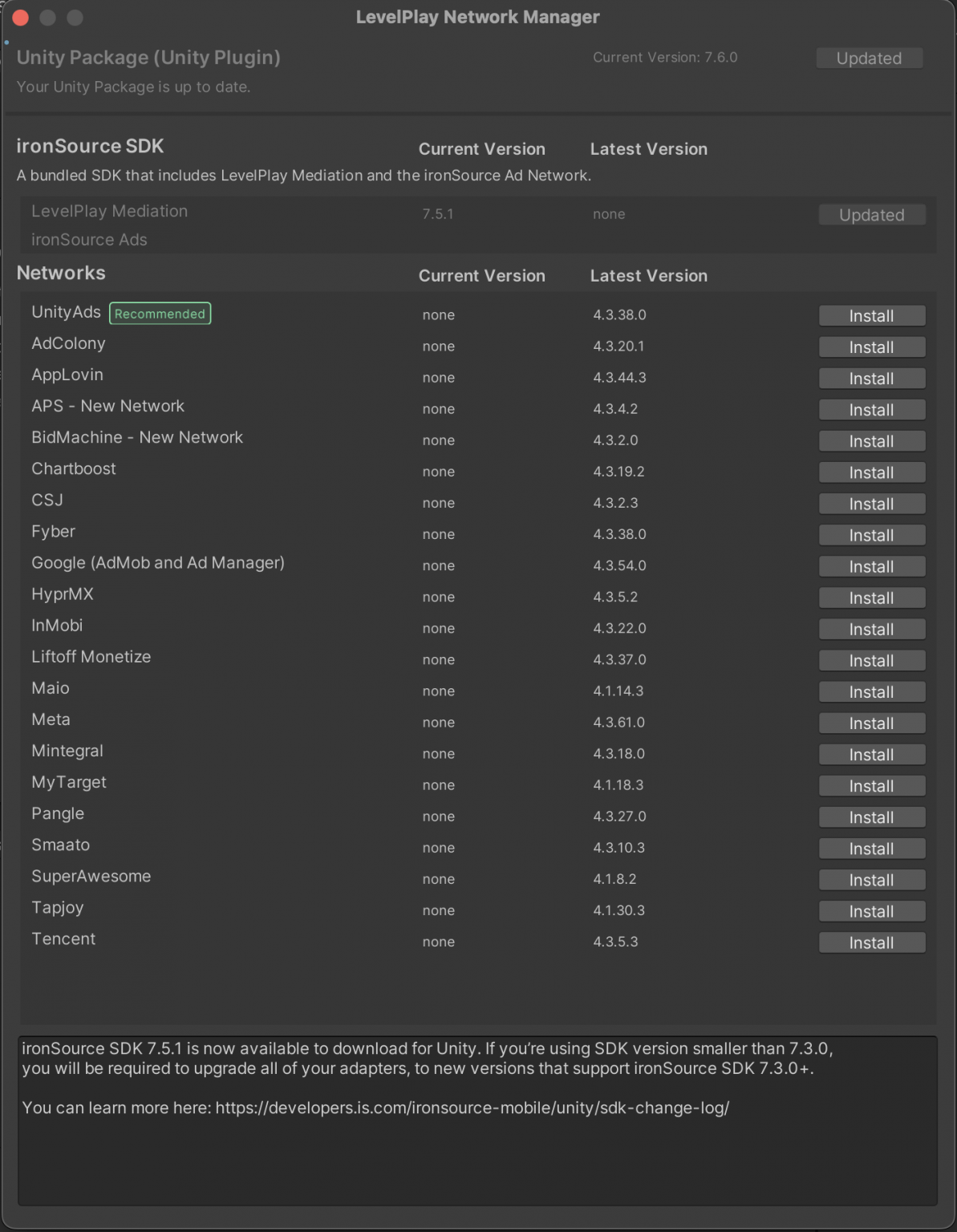Click the Recommended badge beside UnityAds

coord(160,314)
